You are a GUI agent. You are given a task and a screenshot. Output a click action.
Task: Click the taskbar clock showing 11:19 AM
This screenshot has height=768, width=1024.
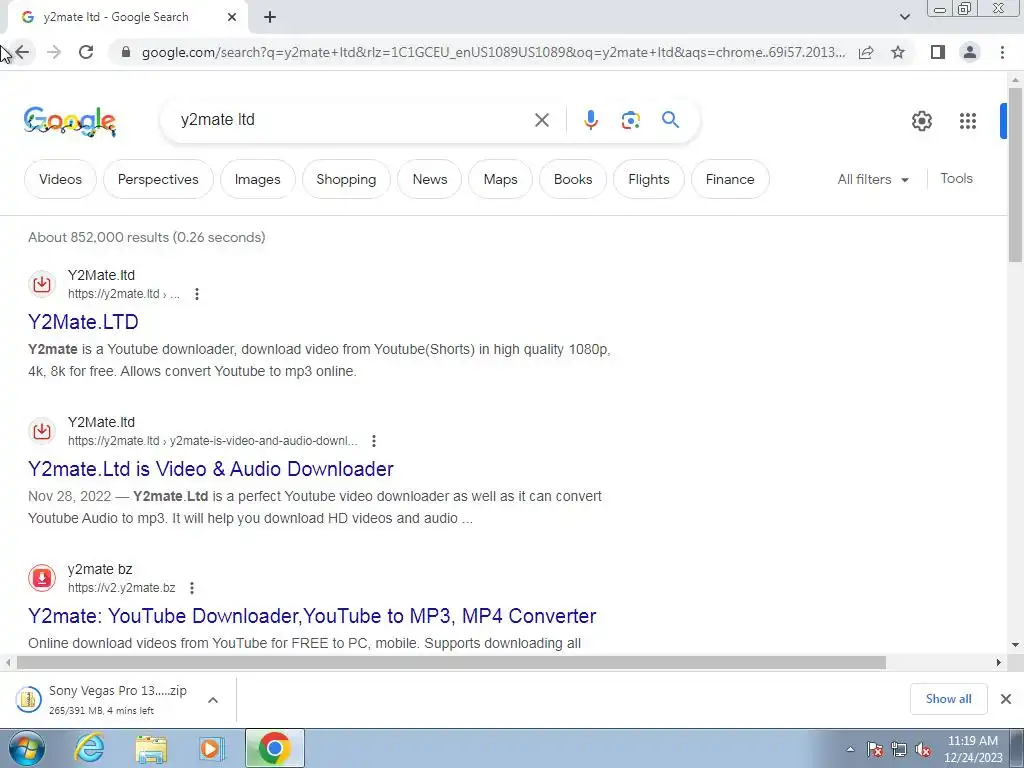point(973,749)
